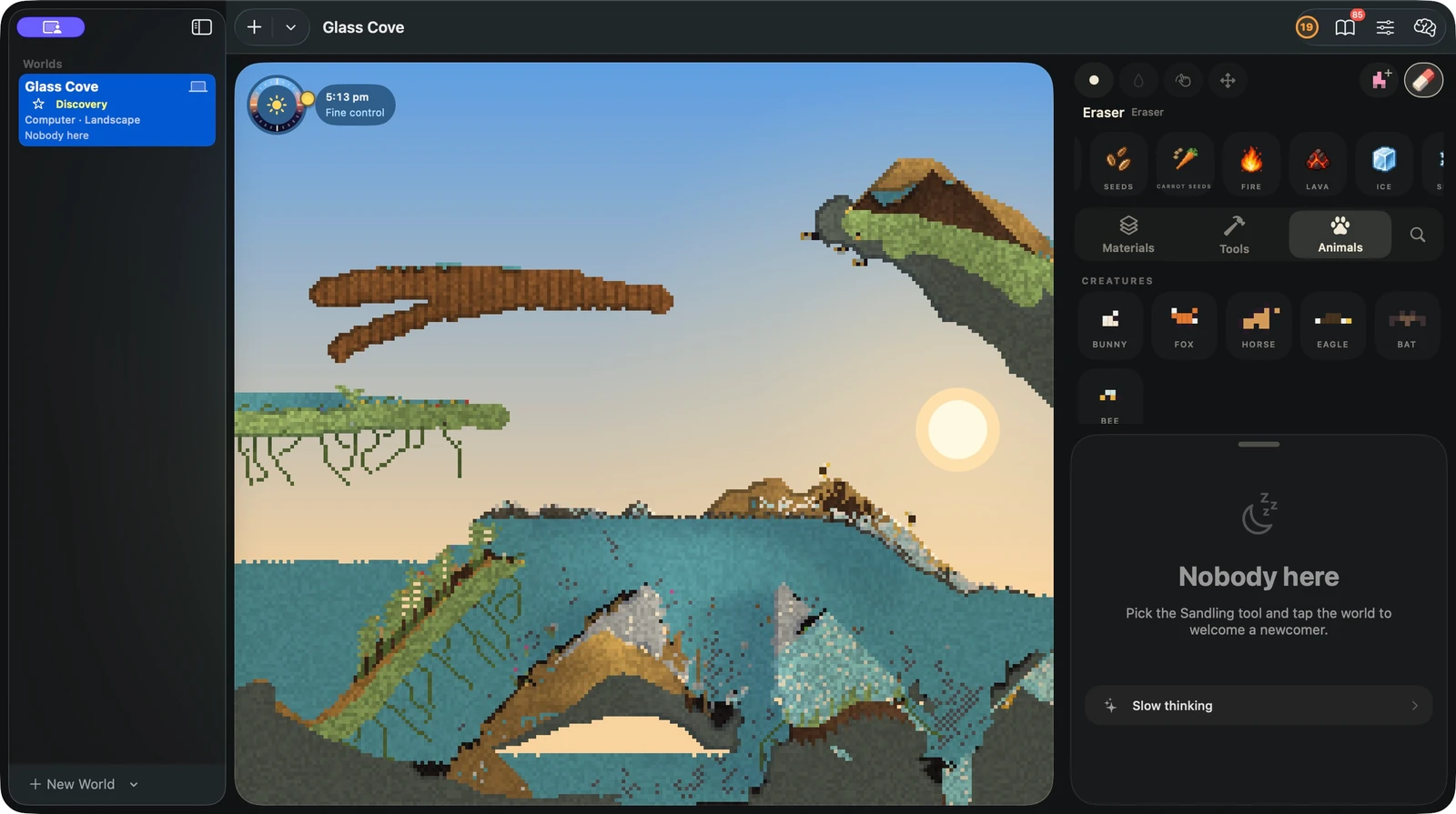Choose the Ice material

click(x=1384, y=164)
